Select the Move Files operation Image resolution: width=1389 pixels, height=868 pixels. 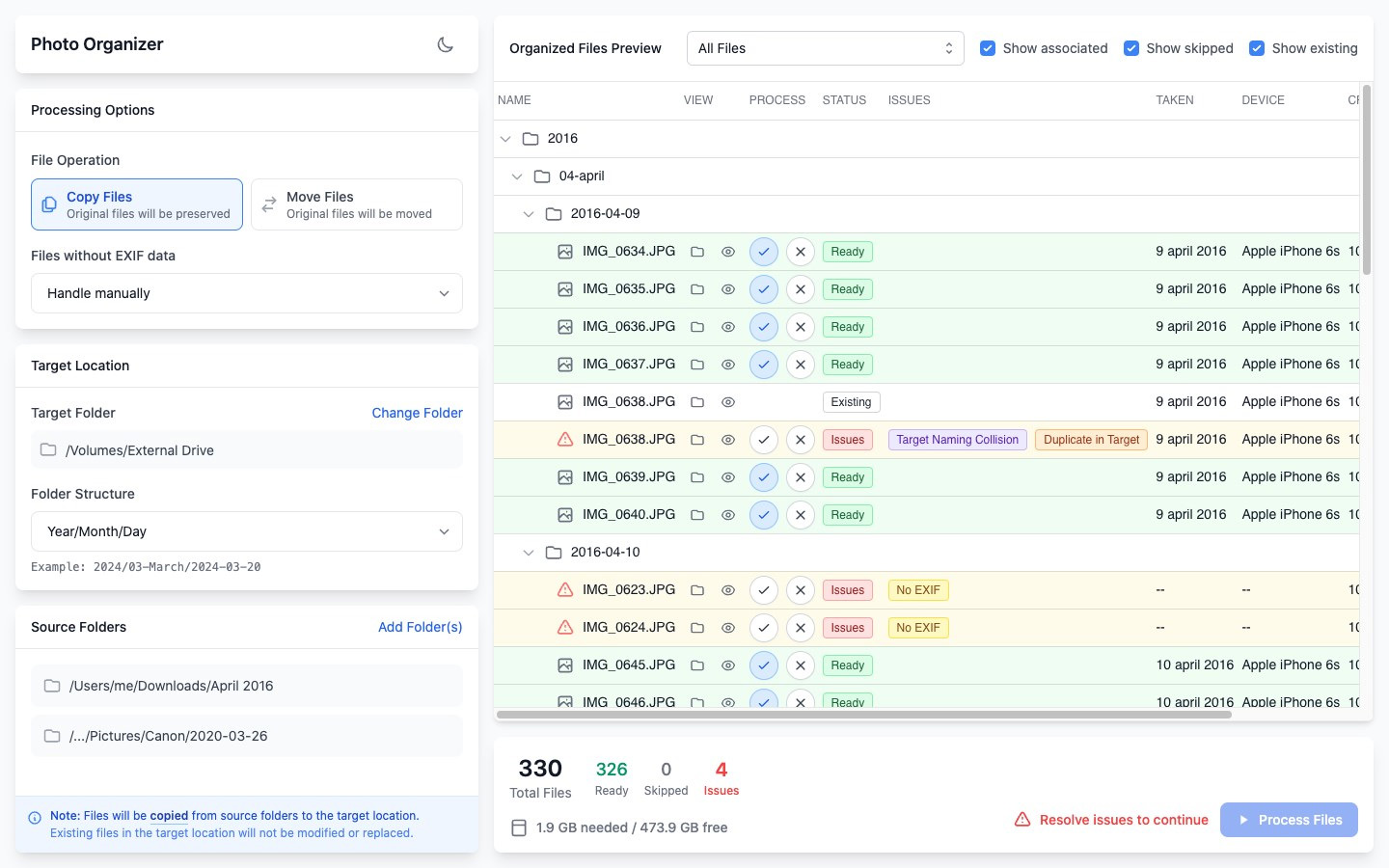357,204
